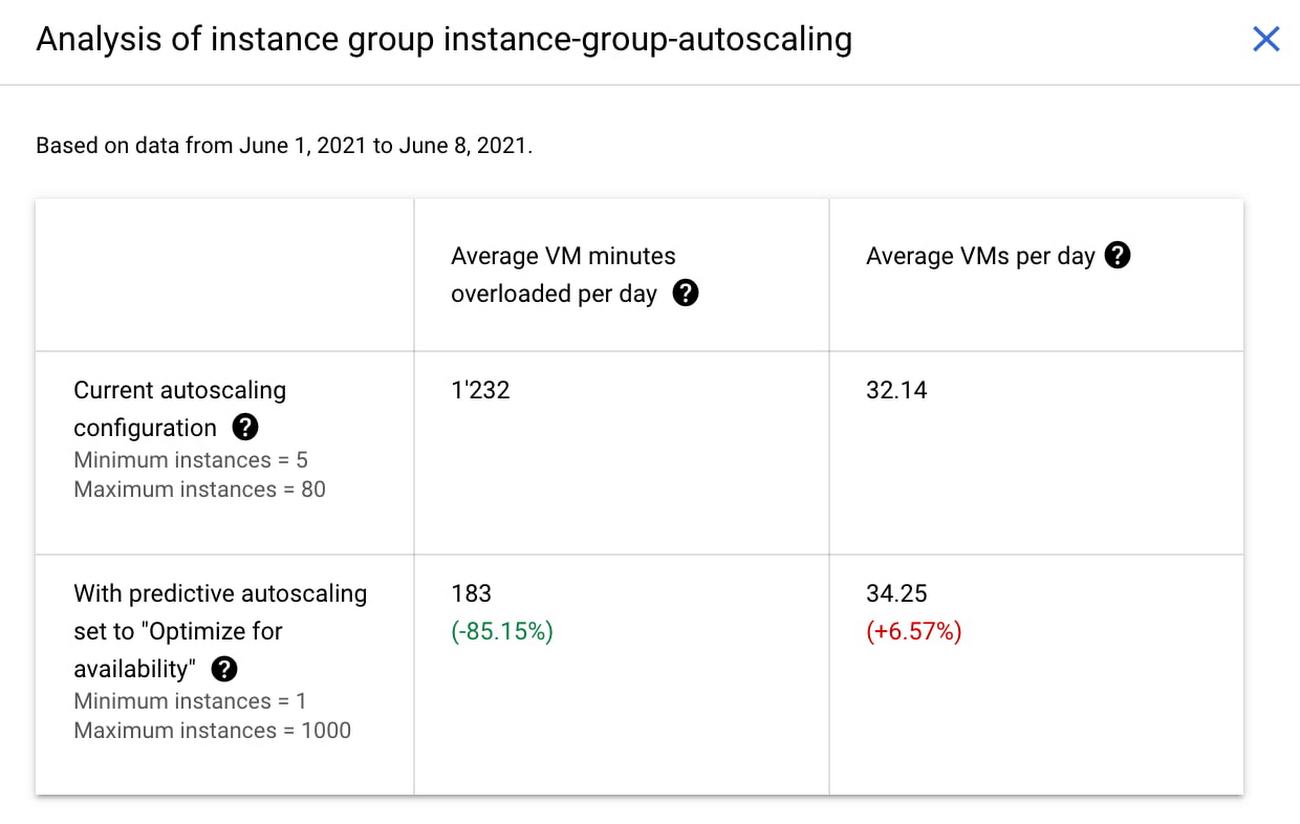Click the June 2021 data range text
This screenshot has height=824, width=1300.
coord(284,146)
